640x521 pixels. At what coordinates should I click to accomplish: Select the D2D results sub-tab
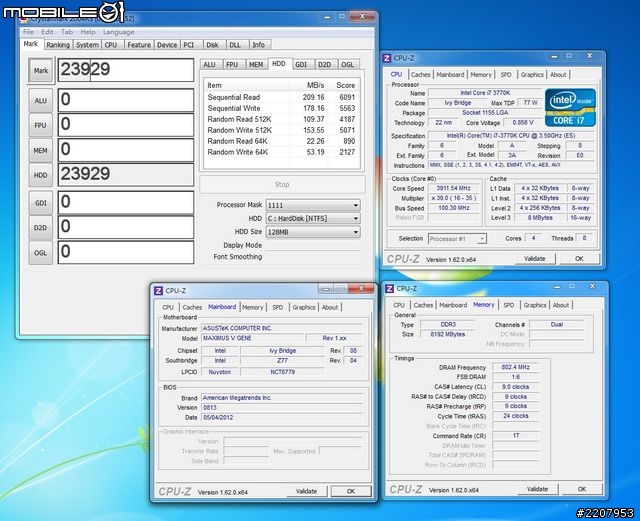(x=324, y=65)
